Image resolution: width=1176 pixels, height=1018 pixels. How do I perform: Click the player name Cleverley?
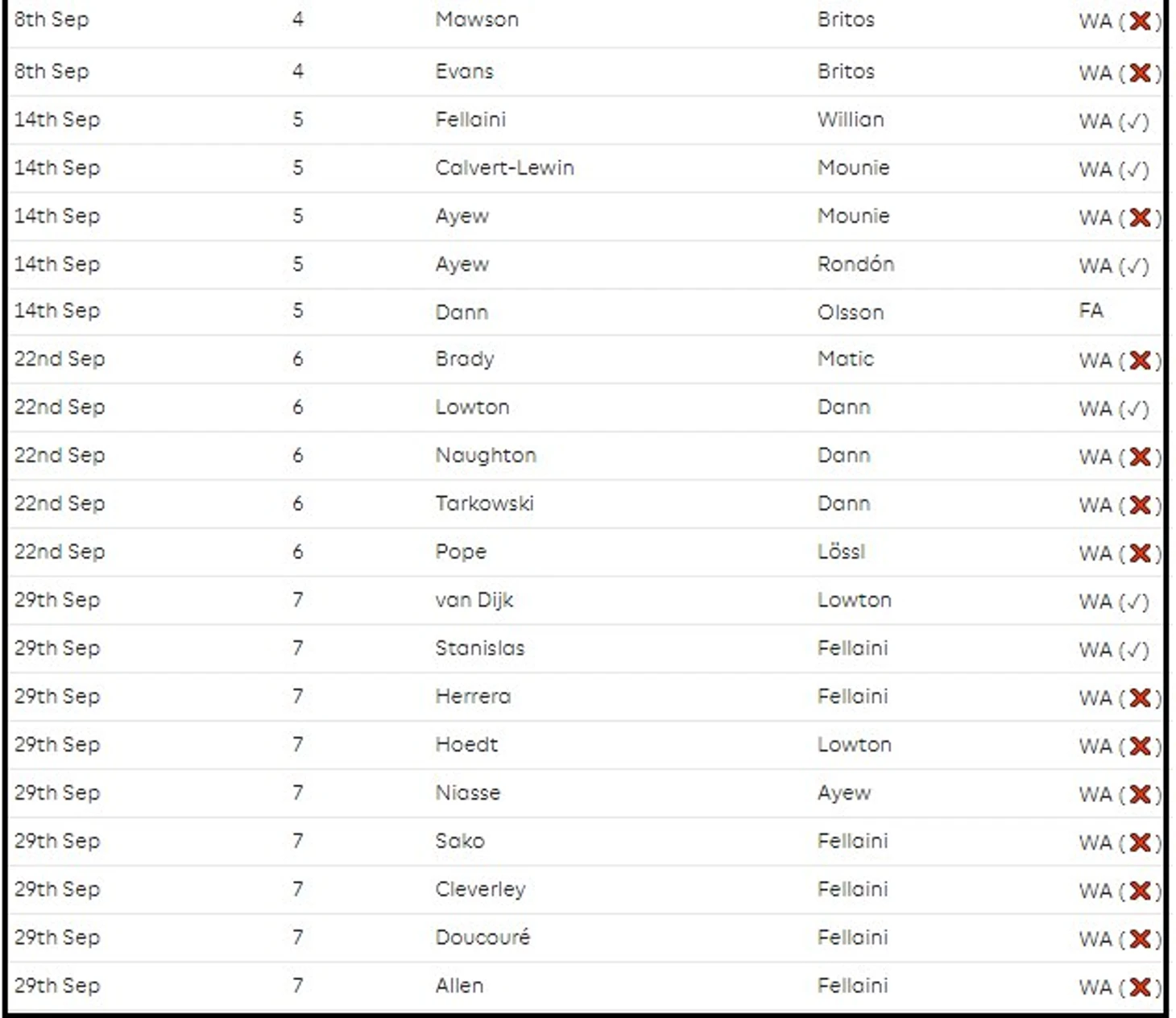coord(480,890)
